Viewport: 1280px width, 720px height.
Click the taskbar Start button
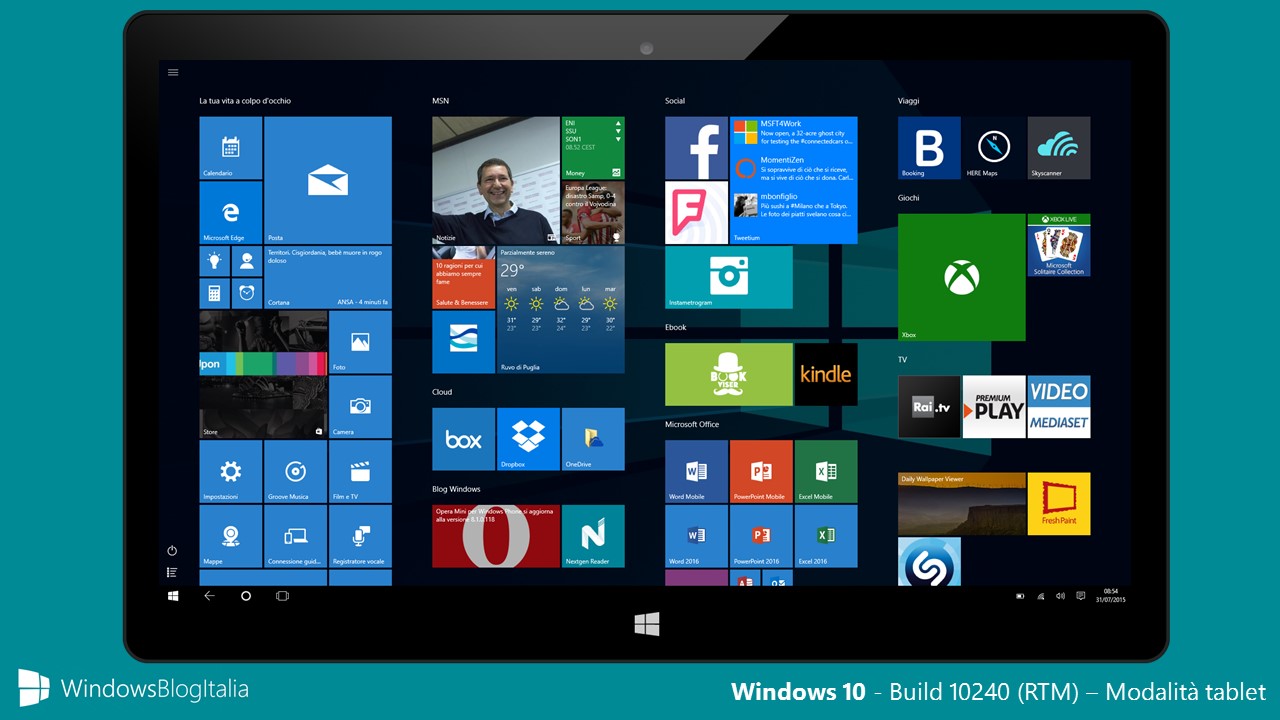173,596
